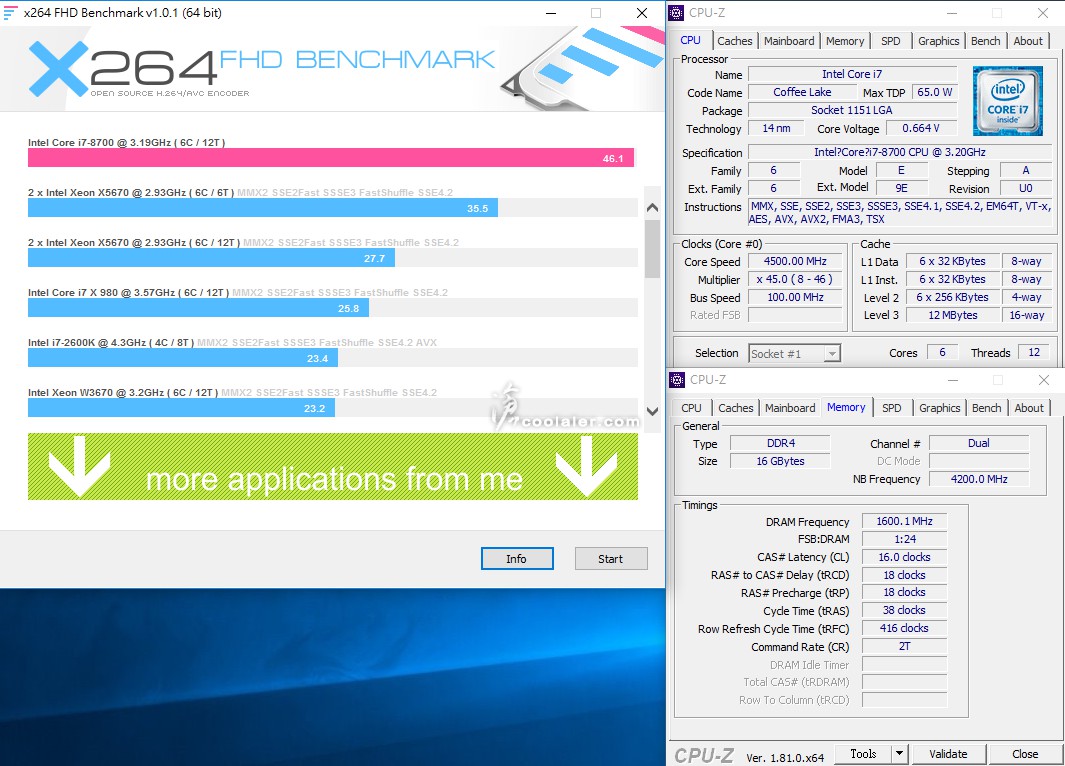Click the NB Frequency value 4200.0 MHz

[979, 479]
